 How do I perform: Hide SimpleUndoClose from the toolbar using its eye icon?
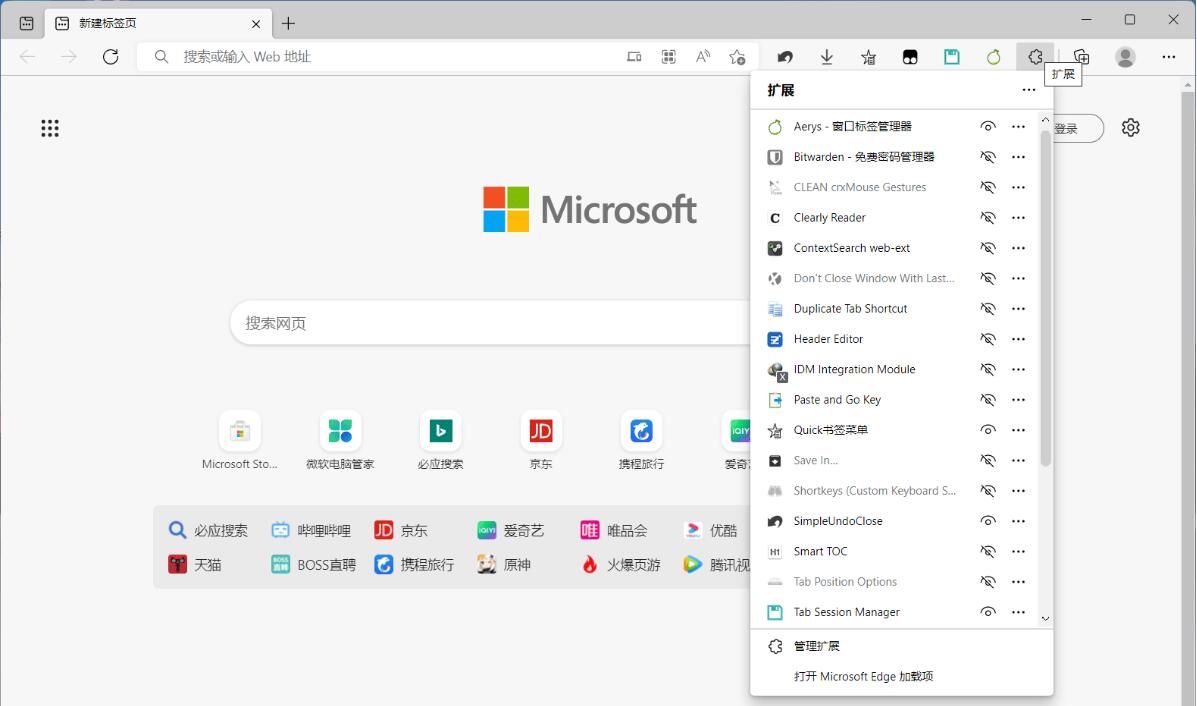(x=988, y=521)
